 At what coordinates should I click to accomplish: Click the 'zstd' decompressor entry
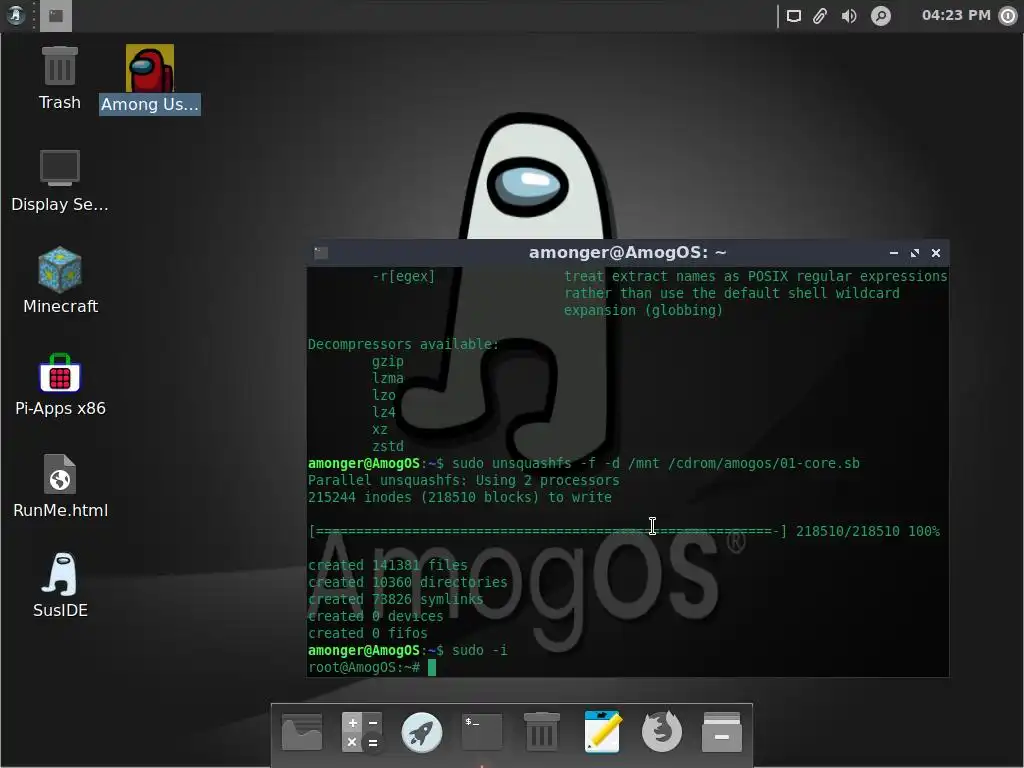coord(387,447)
